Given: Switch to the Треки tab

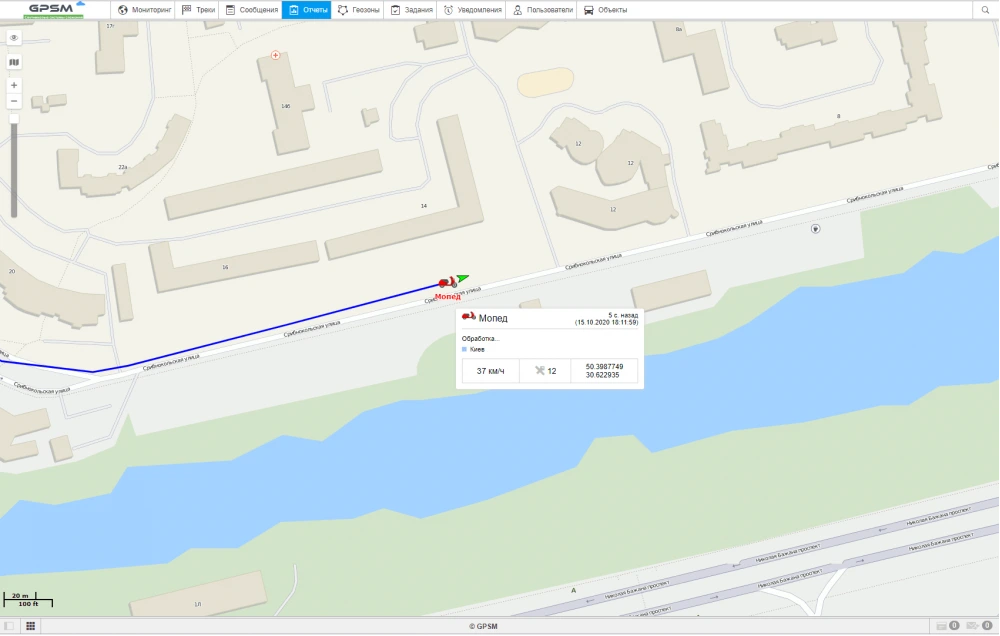Looking at the screenshot, I should pyautogui.click(x=198, y=10).
